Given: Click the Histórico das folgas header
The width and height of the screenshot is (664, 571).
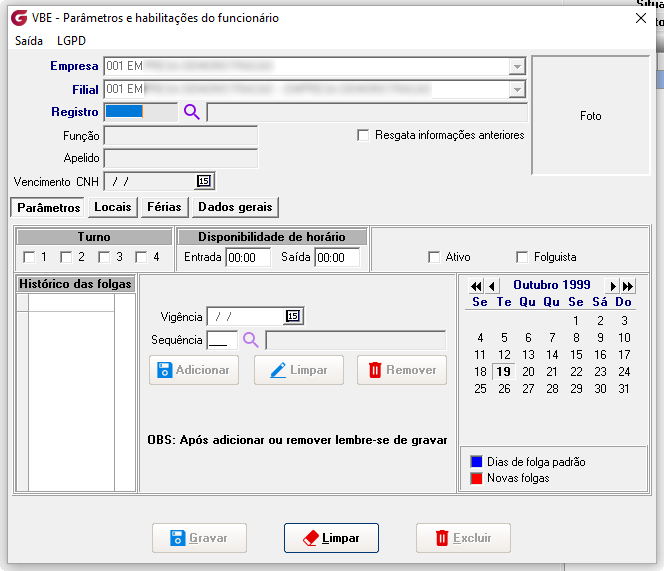Looking at the screenshot, I should click(x=75, y=284).
